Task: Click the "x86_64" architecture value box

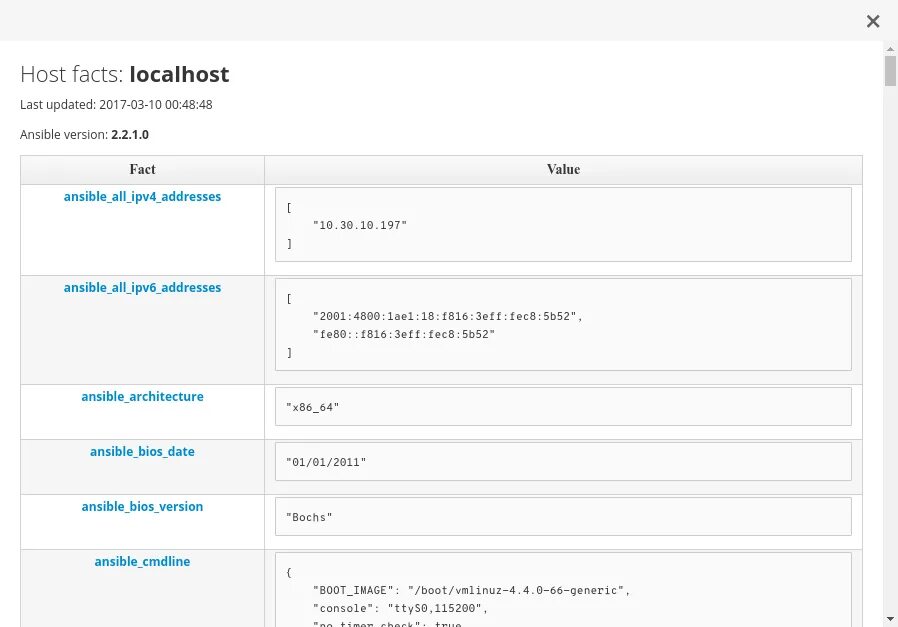Action: pyautogui.click(x=563, y=407)
